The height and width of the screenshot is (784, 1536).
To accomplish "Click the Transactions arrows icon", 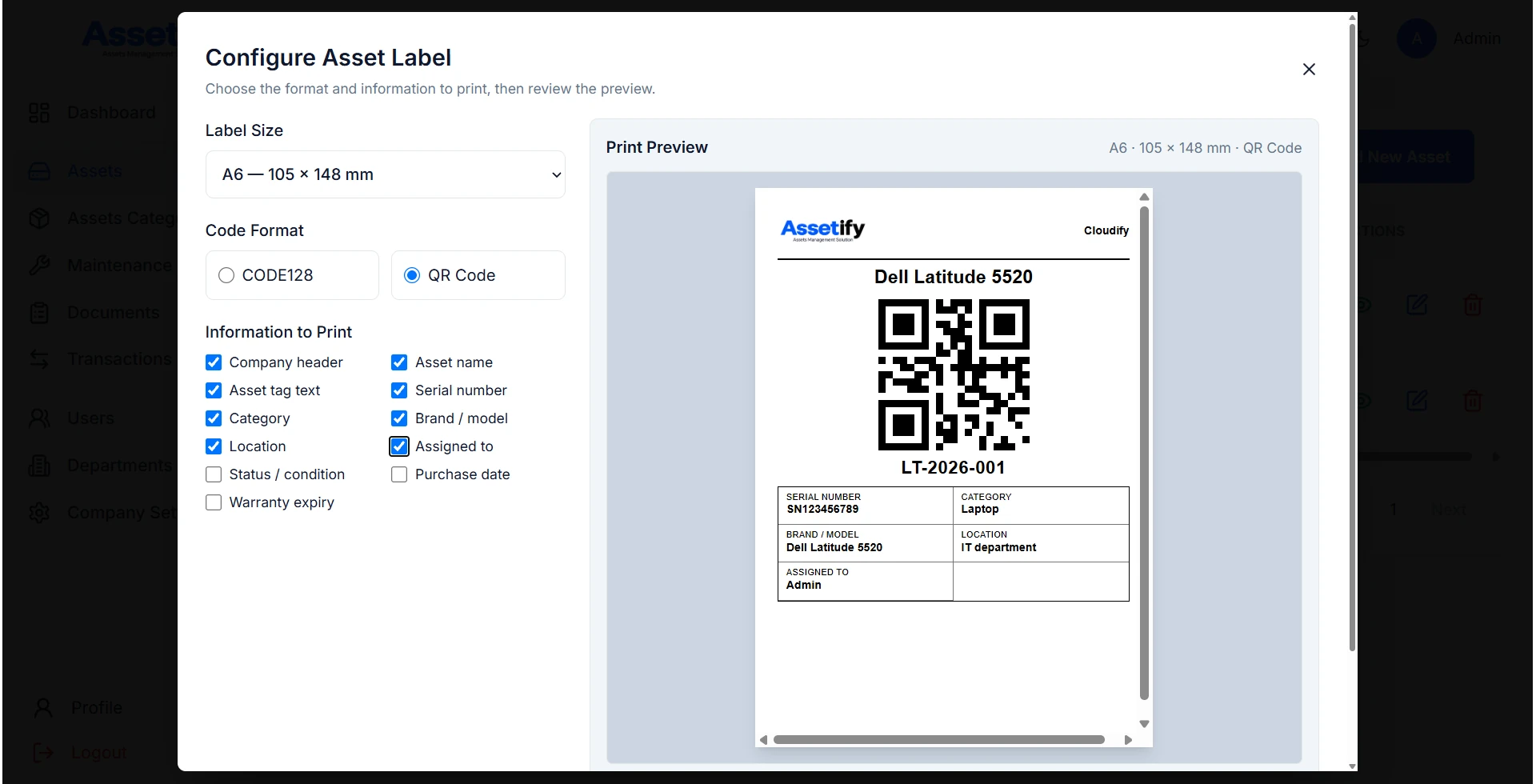I will [x=39, y=359].
